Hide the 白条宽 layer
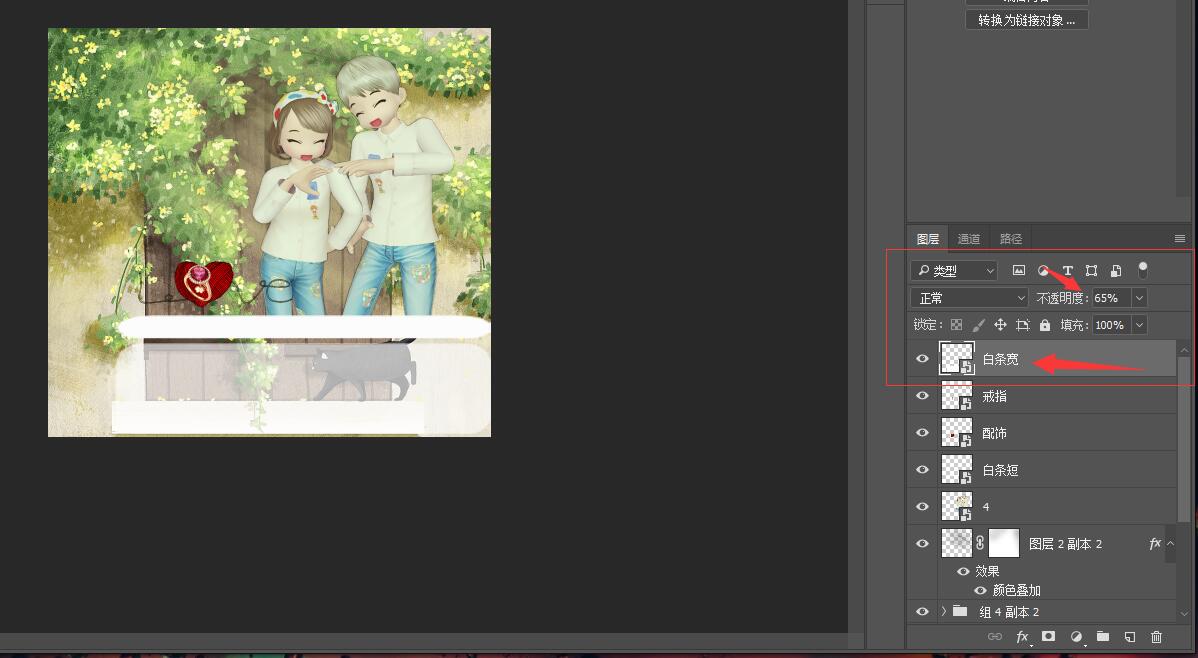Image resolution: width=1198 pixels, height=658 pixels. (x=922, y=358)
